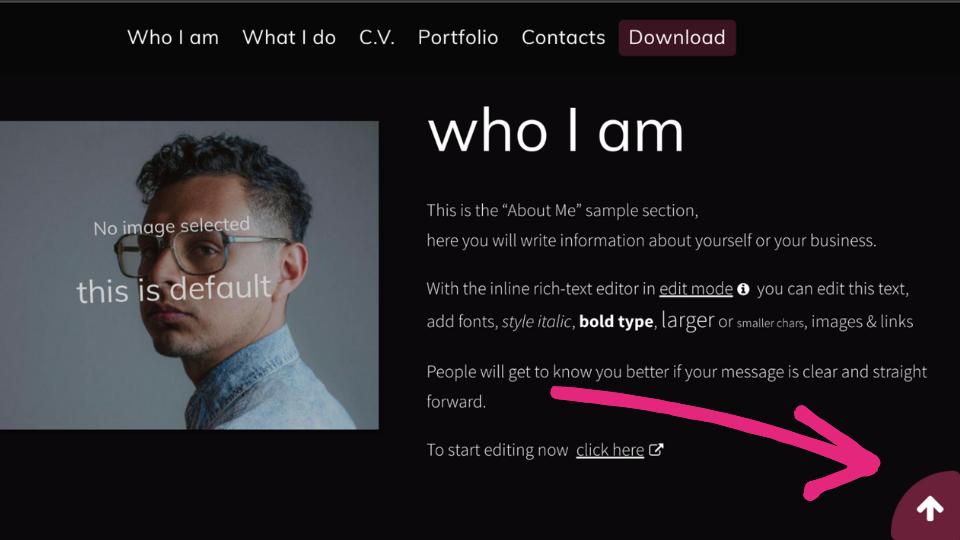
Task: Click the "No image selected" label
Action: coord(171,228)
